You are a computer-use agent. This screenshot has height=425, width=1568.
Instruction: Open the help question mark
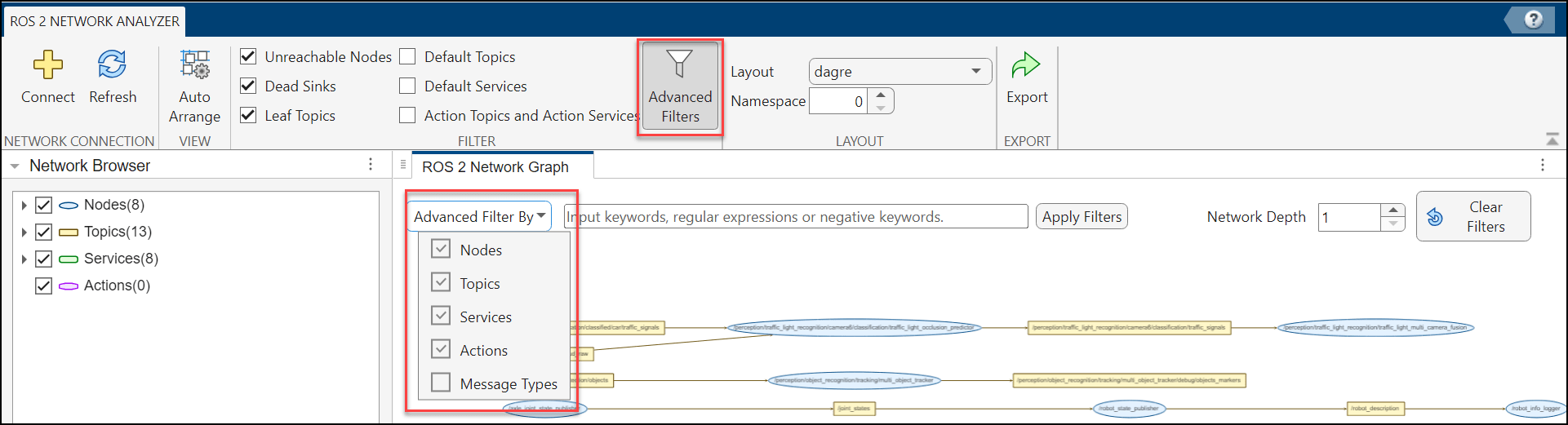[x=1533, y=20]
